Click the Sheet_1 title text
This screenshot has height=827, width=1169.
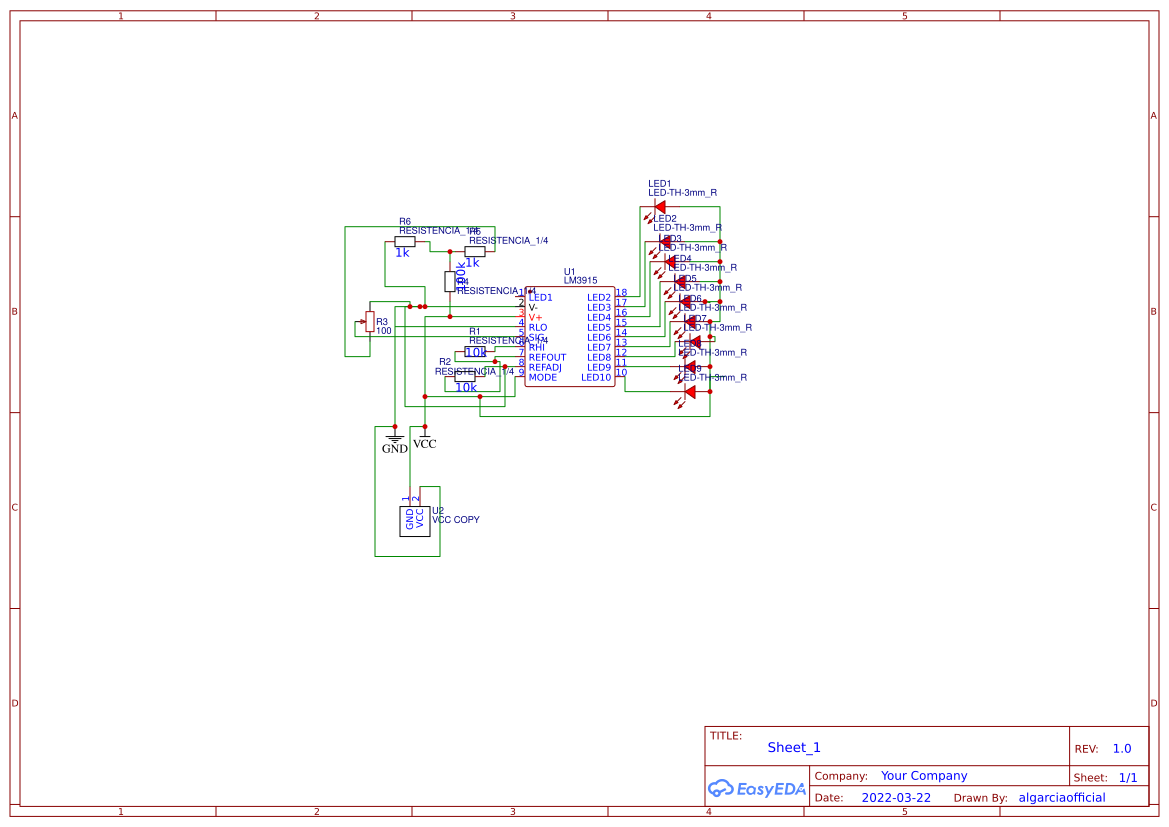coord(793,747)
